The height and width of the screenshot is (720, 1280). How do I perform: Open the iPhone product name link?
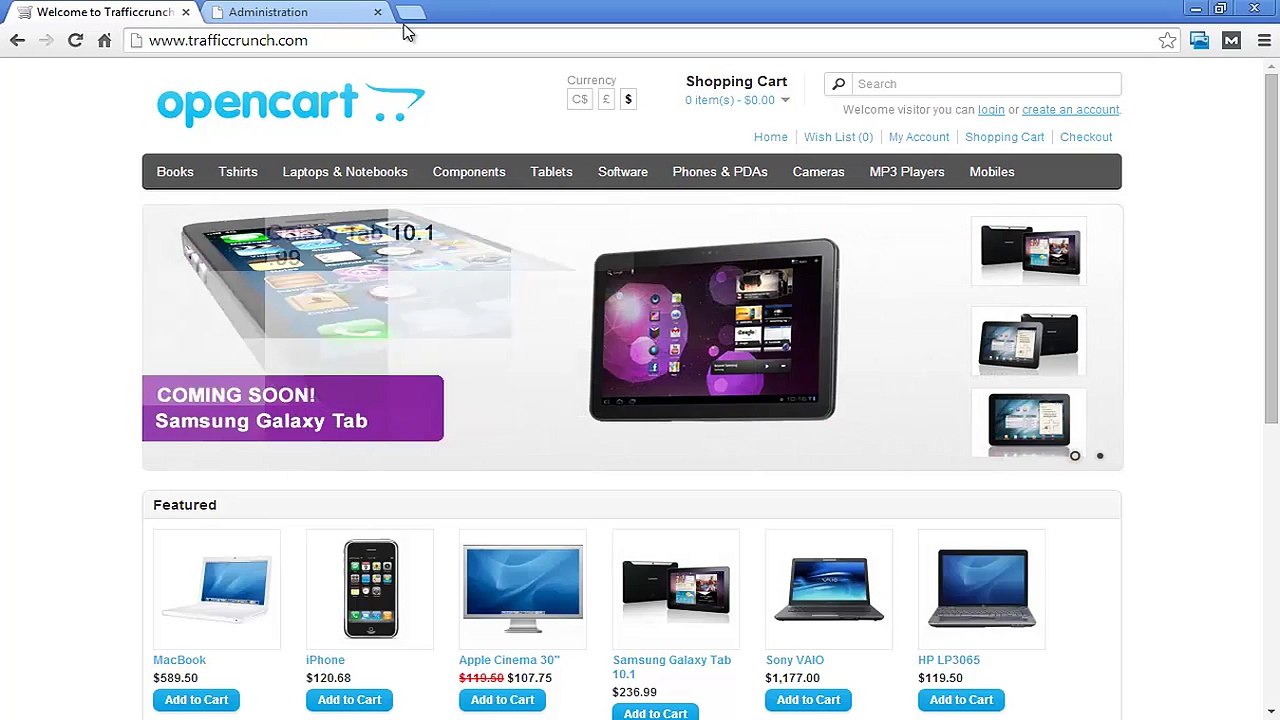[x=325, y=660]
